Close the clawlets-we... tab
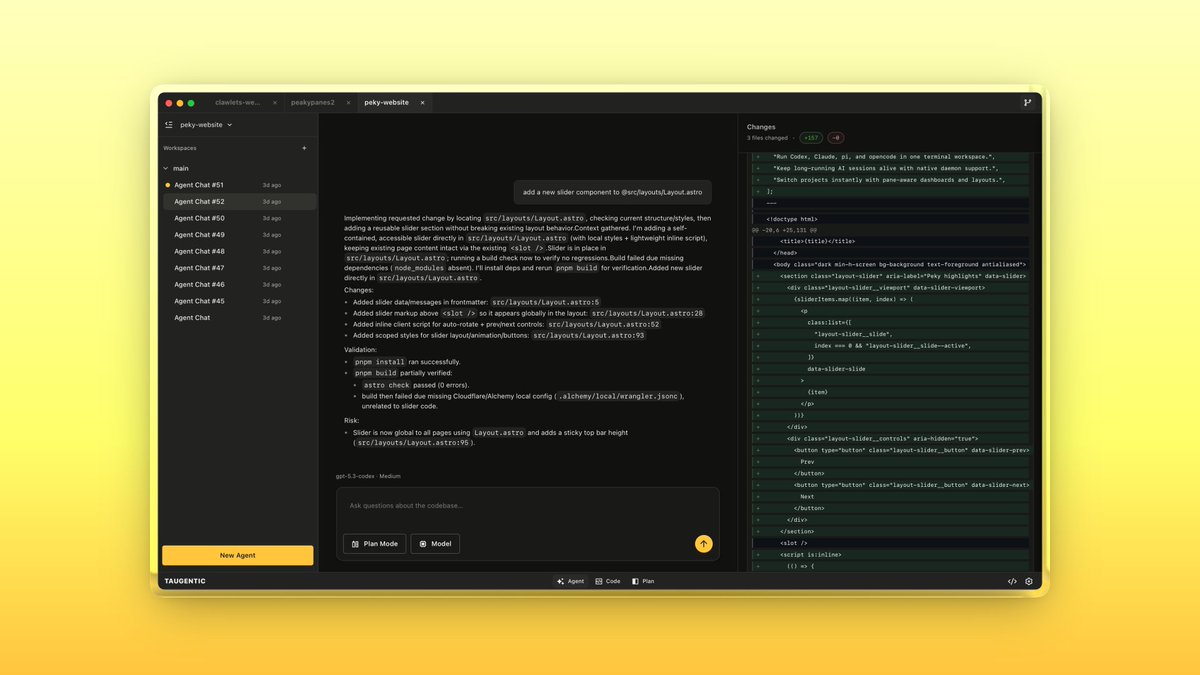The height and width of the screenshot is (675, 1200). click(274, 102)
